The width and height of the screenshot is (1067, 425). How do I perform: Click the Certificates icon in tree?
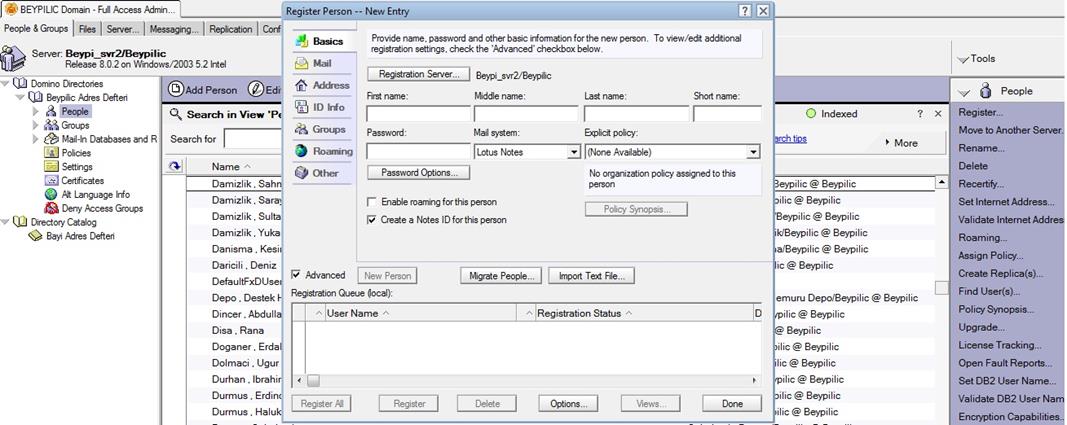51,180
